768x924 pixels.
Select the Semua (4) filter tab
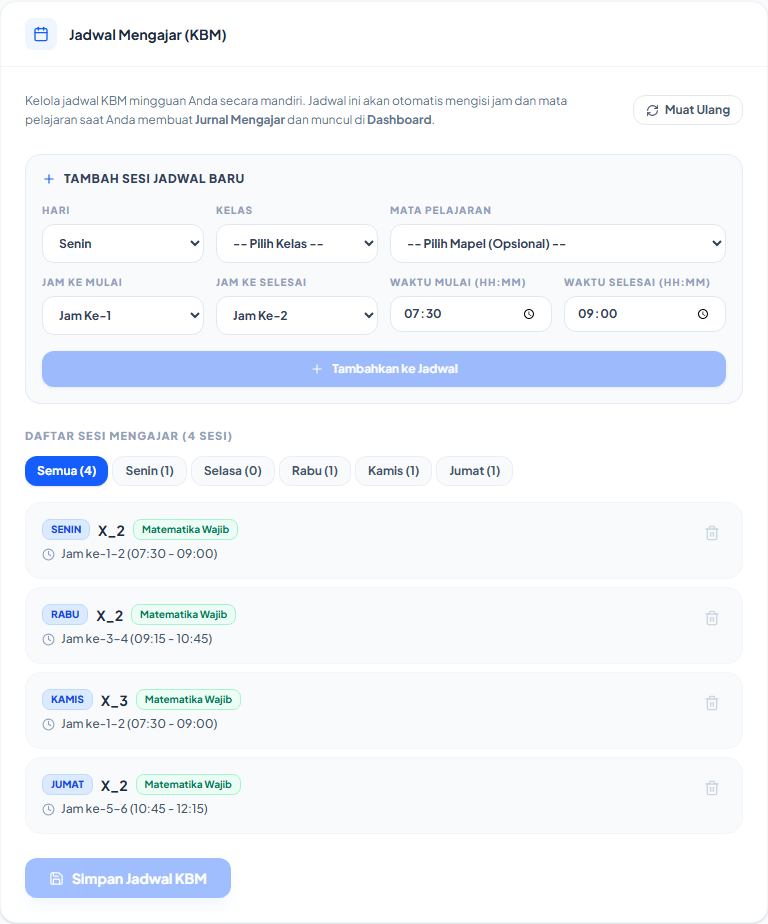(x=67, y=471)
